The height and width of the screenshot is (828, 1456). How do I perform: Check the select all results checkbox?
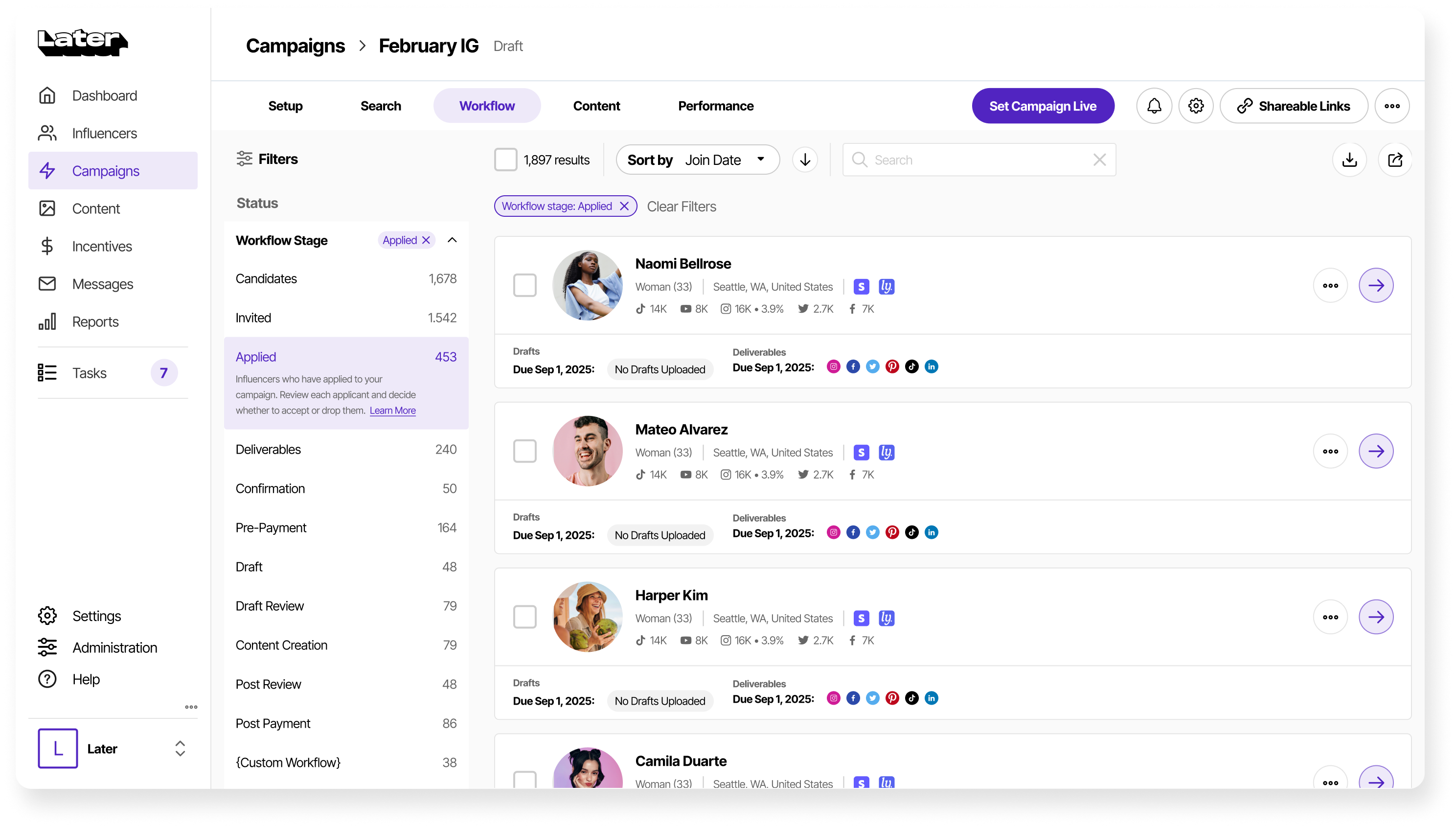pyautogui.click(x=505, y=160)
